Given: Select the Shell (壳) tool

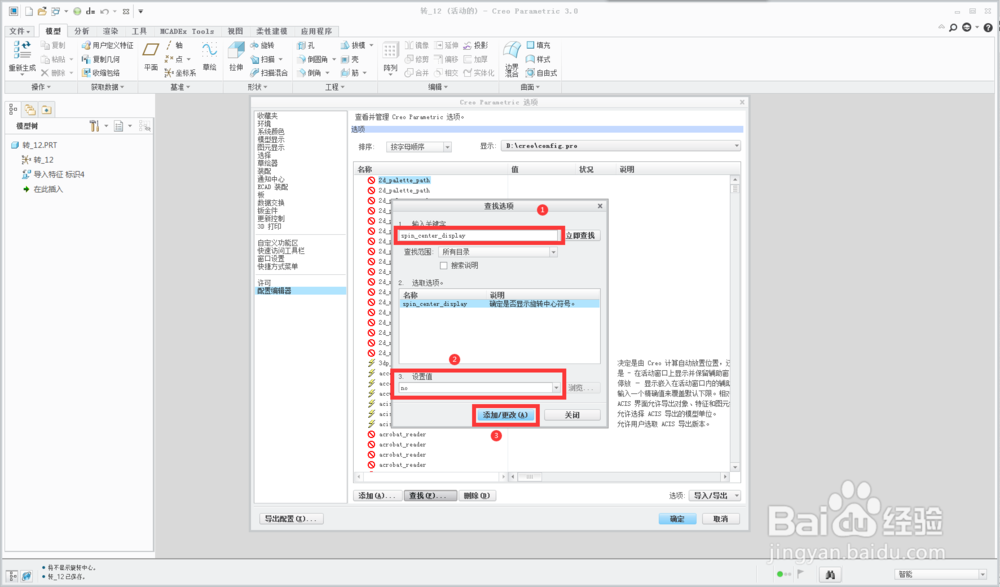Looking at the screenshot, I should click(349, 59).
